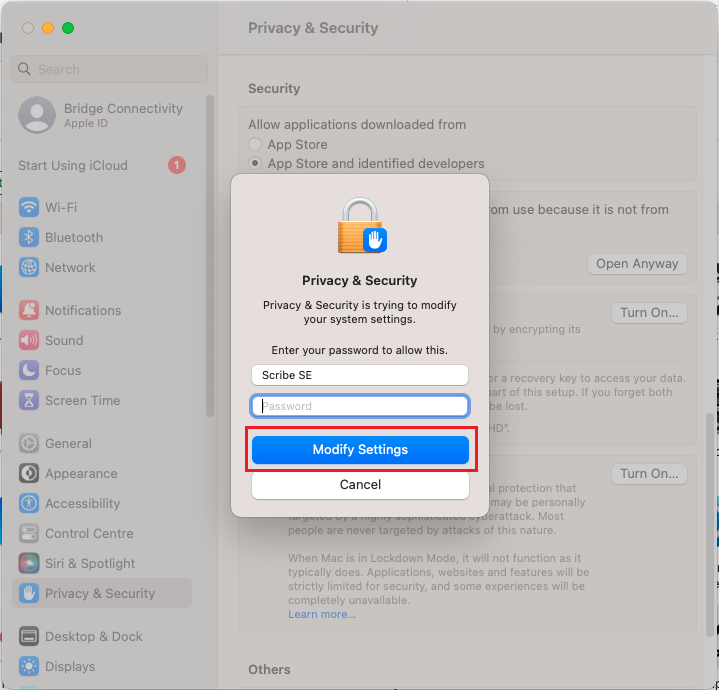Click the username field Scribe SE
This screenshot has width=719, height=690.
coord(360,375)
